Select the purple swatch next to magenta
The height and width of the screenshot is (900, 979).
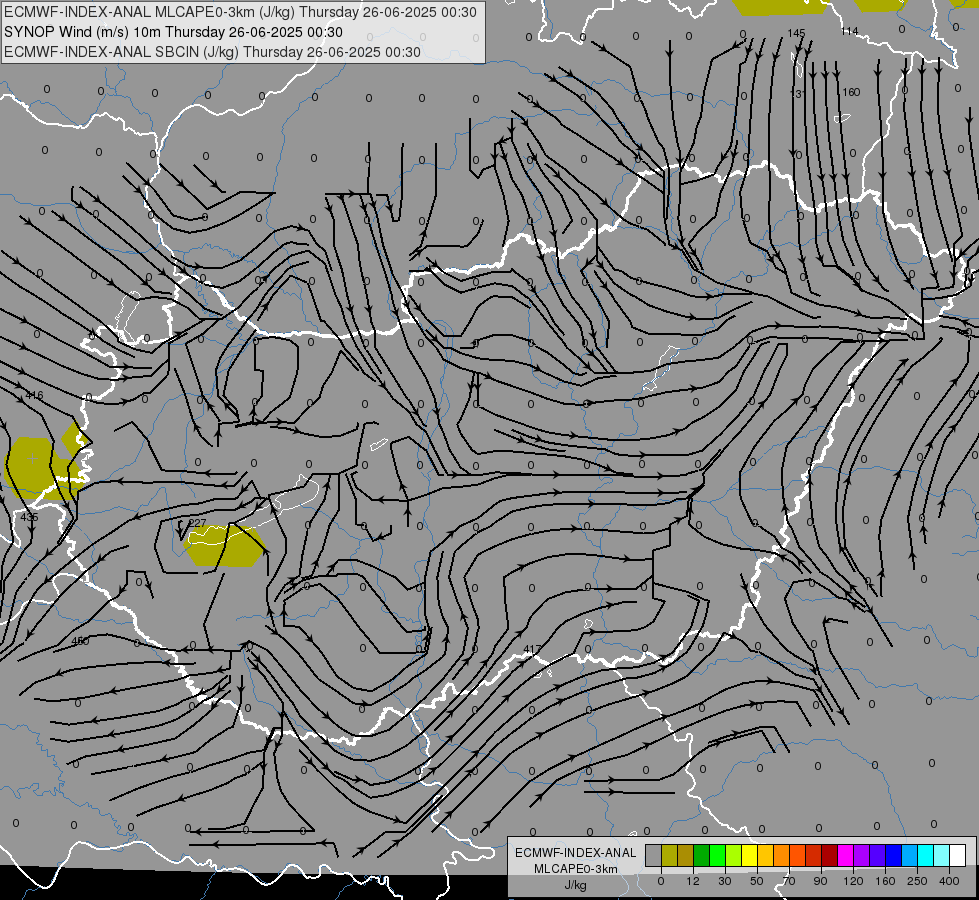coord(862,855)
